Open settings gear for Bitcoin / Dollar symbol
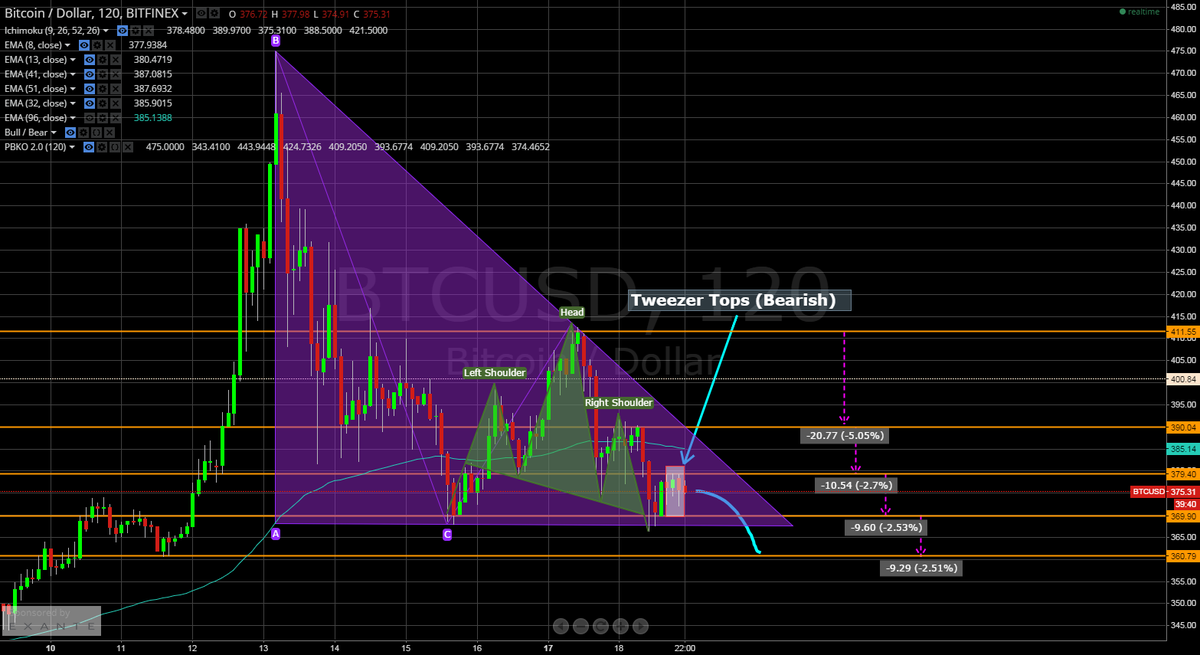The width and height of the screenshot is (1200, 655). (x=214, y=13)
